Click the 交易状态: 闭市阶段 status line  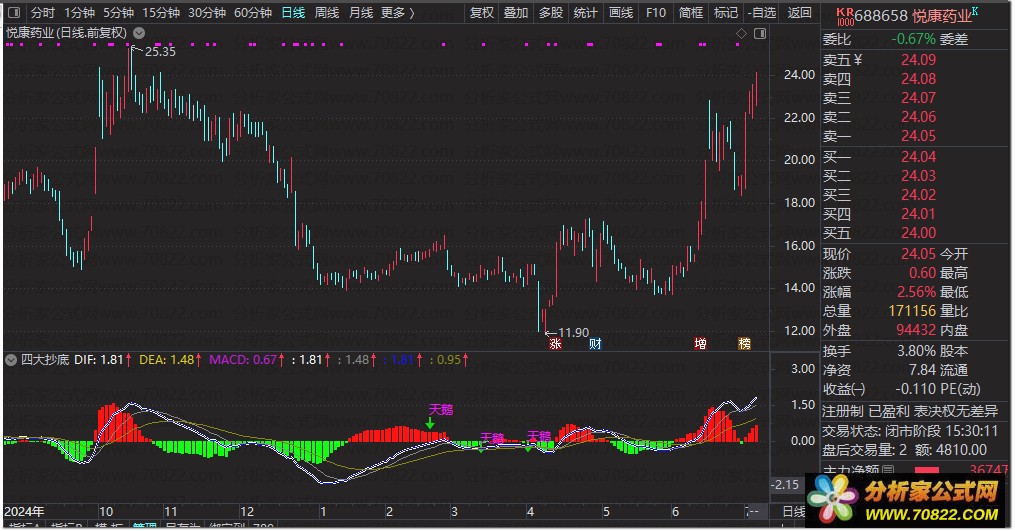(x=911, y=431)
